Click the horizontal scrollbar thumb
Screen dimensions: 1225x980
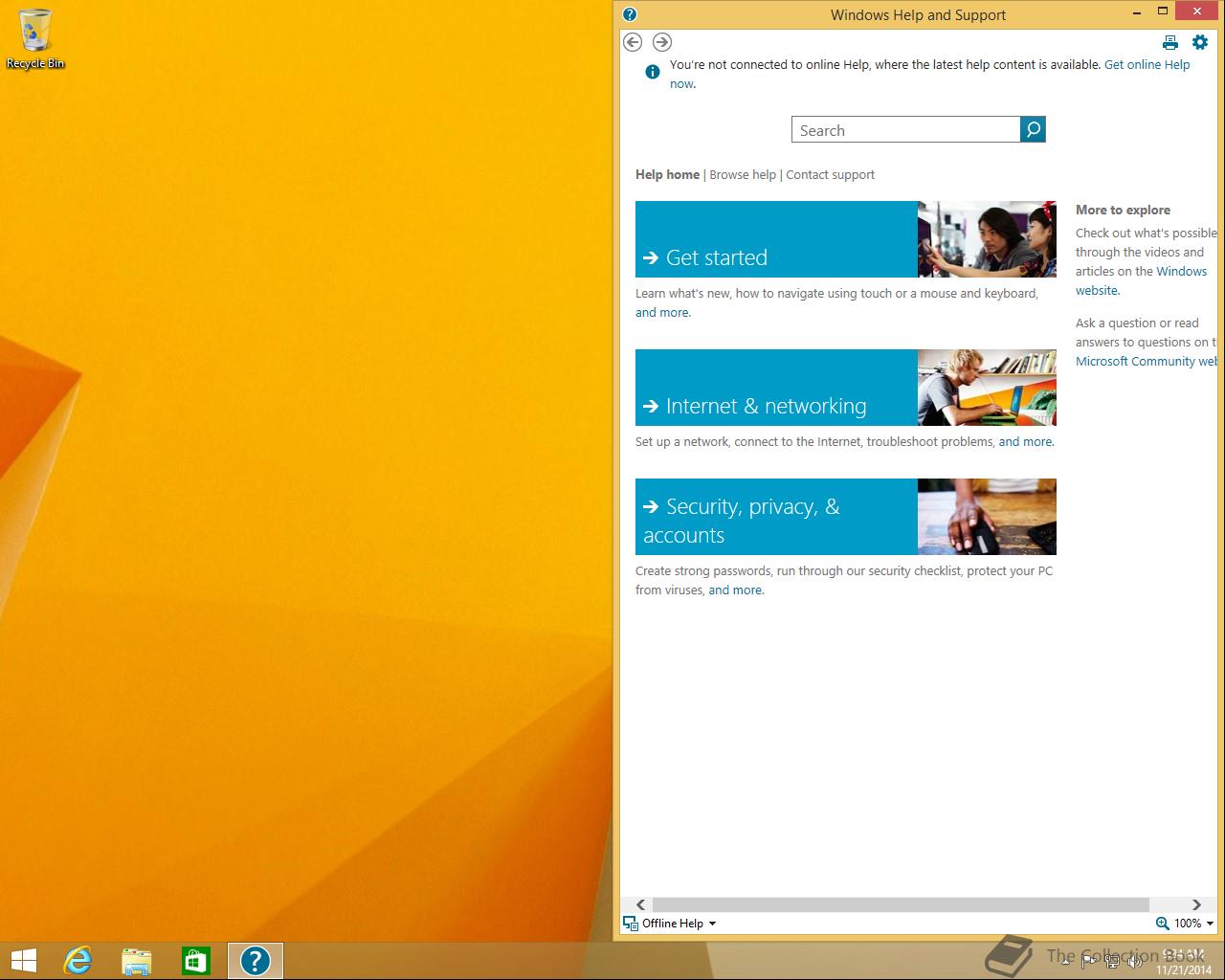point(901,904)
